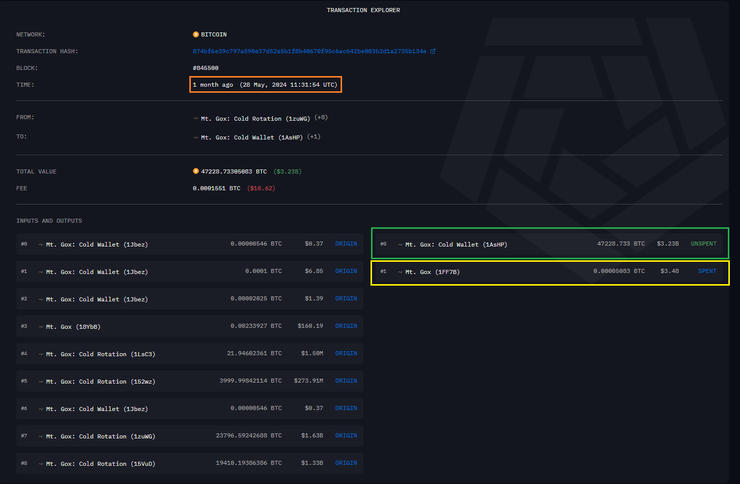Screen dimensions: 740x484
Task: Open the external link icon beside transaction hash
Action: [x=433, y=51]
